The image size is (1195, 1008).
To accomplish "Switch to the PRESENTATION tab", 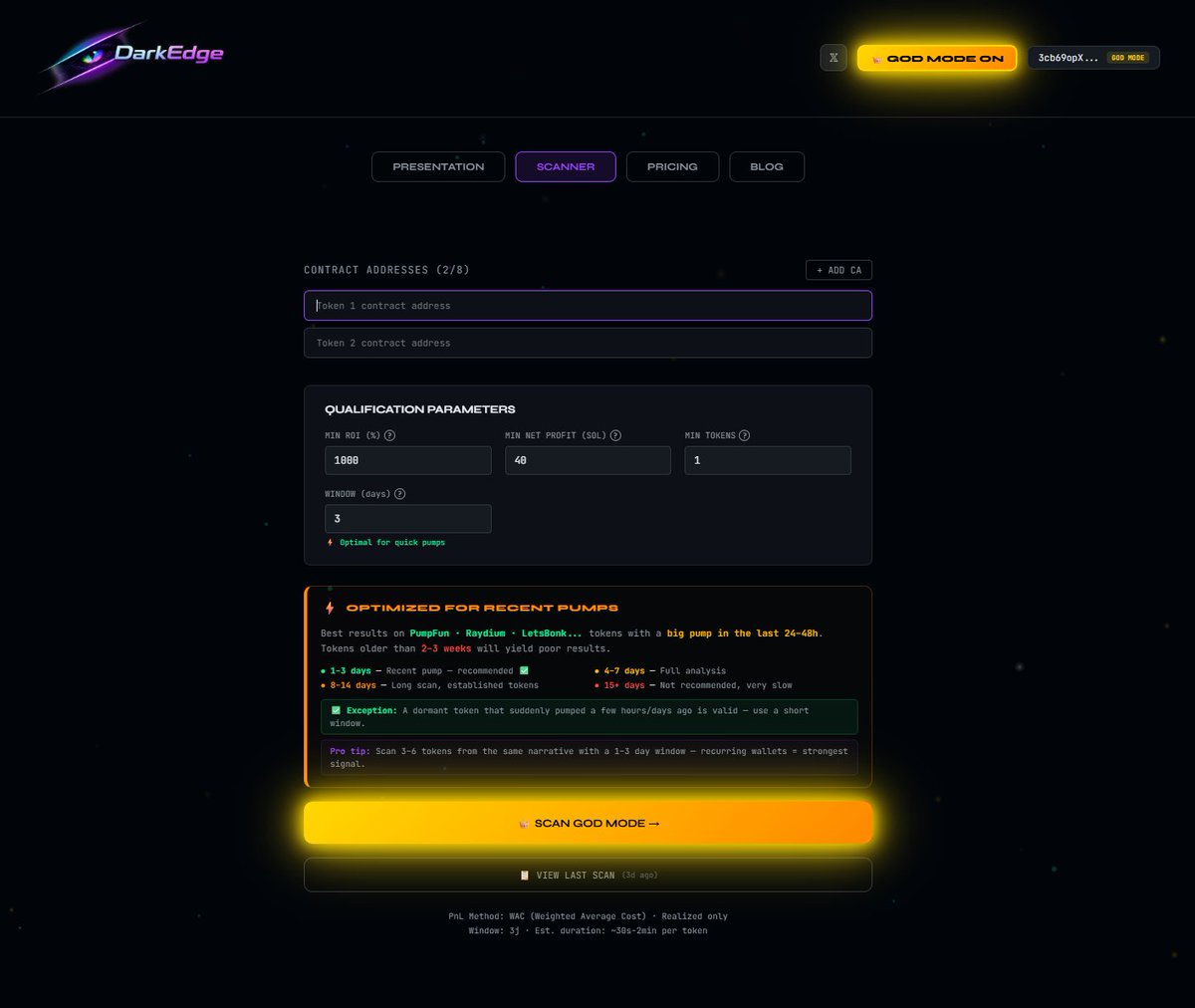I will coord(438,166).
